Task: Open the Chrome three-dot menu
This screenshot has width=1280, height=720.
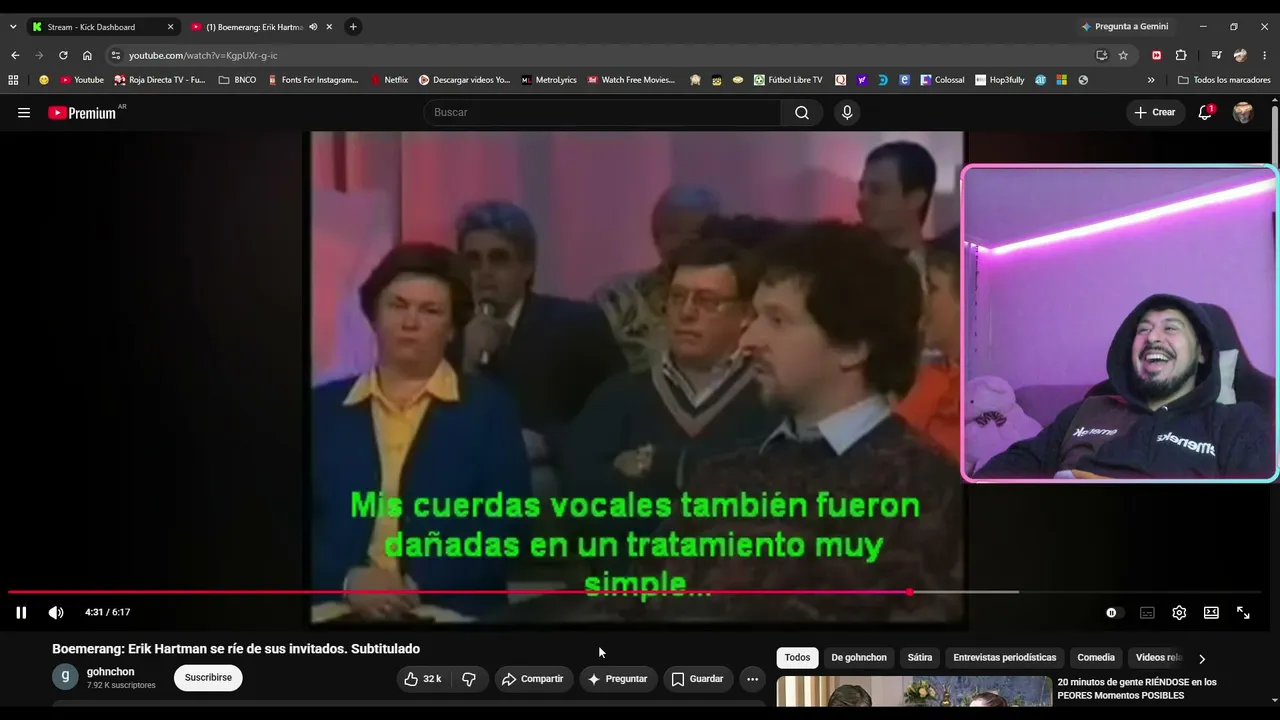Action: coord(1265,55)
